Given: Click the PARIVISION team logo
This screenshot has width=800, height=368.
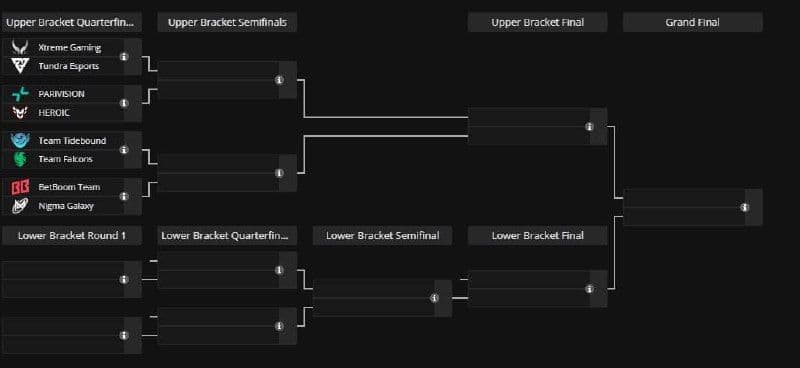Looking at the screenshot, I should (x=20, y=94).
